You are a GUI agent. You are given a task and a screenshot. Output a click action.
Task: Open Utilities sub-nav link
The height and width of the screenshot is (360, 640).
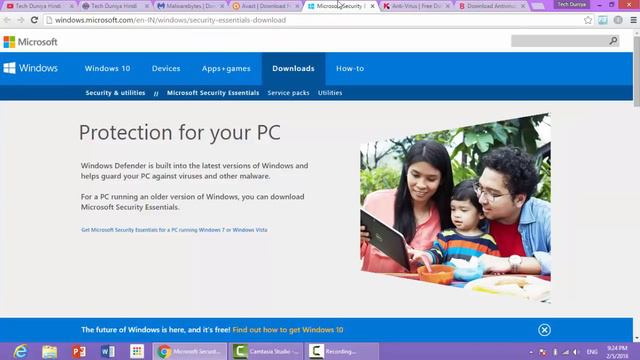point(330,93)
